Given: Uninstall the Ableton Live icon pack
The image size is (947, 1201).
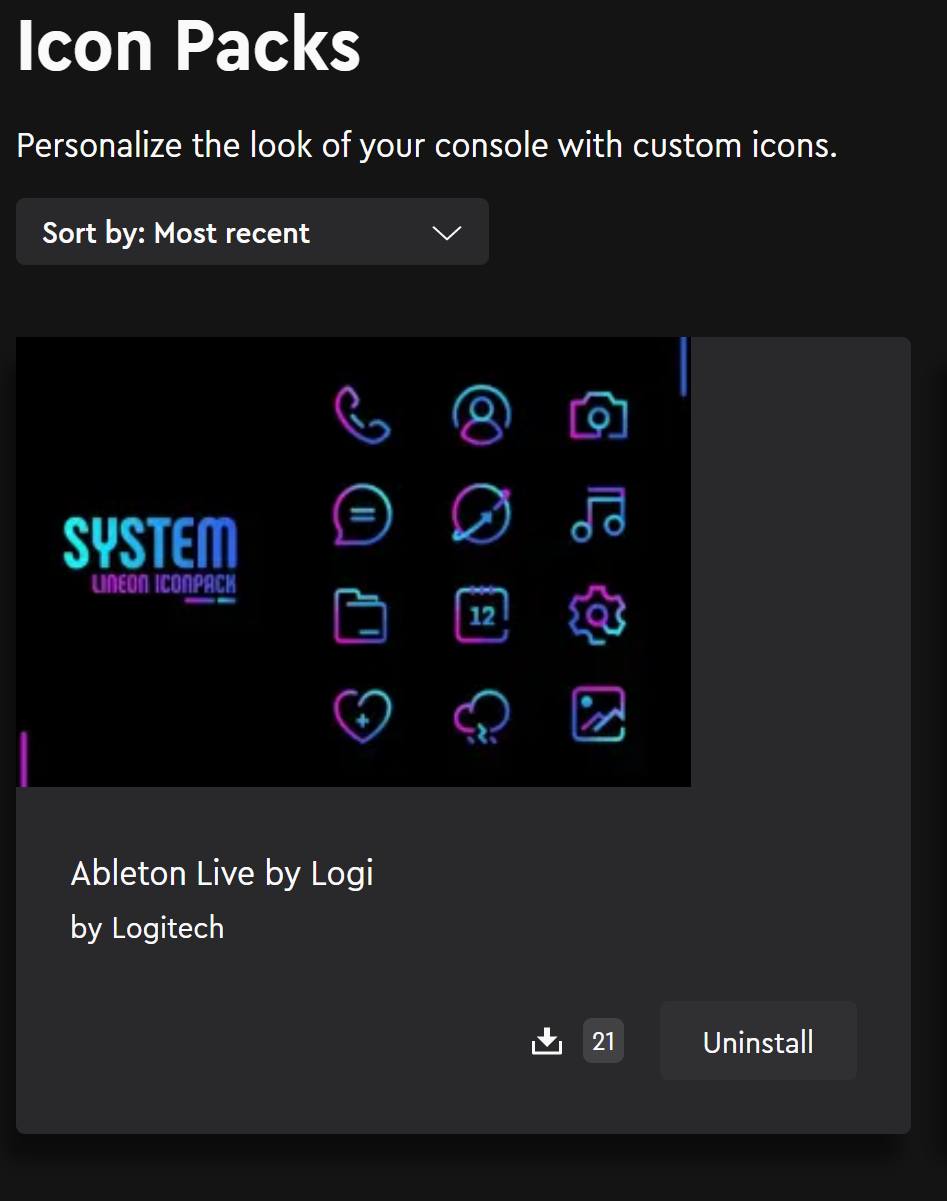Looking at the screenshot, I should pyautogui.click(x=758, y=1041).
